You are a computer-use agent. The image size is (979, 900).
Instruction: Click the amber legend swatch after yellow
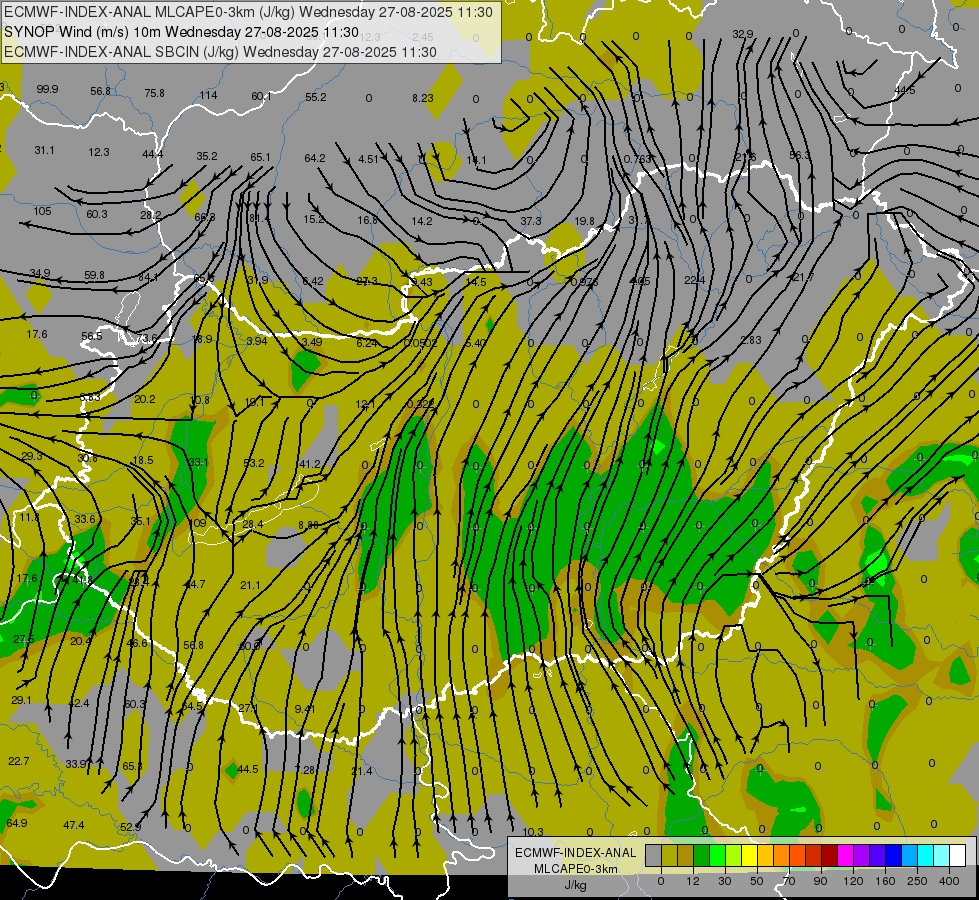tap(766, 855)
